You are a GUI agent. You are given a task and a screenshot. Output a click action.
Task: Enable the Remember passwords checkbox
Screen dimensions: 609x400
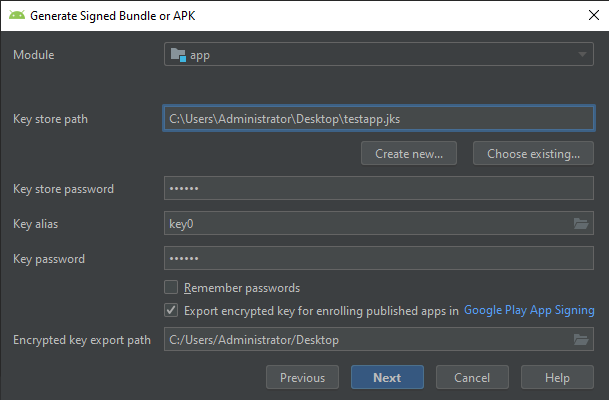(x=172, y=288)
